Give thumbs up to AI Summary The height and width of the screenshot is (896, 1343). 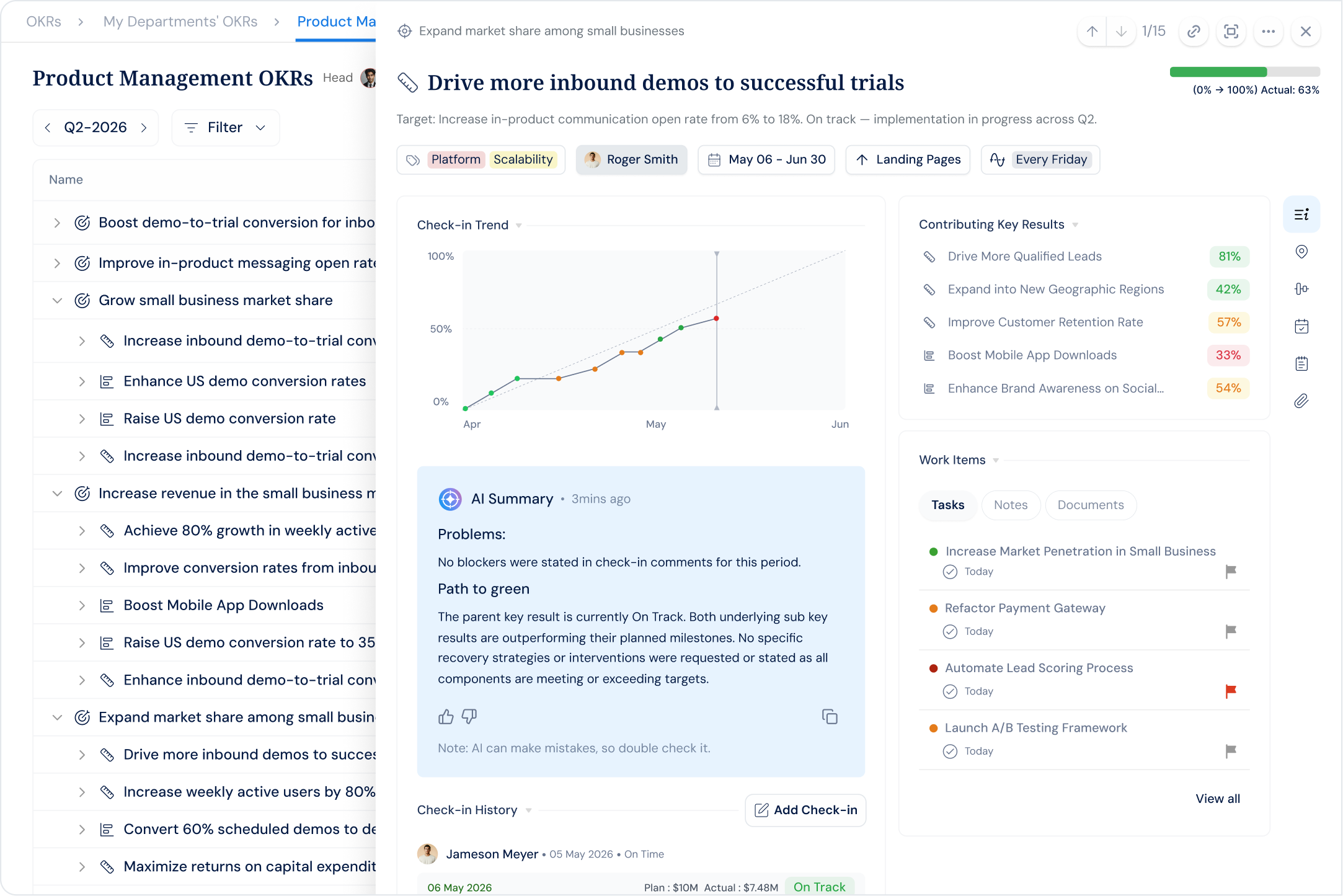[446, 717]
